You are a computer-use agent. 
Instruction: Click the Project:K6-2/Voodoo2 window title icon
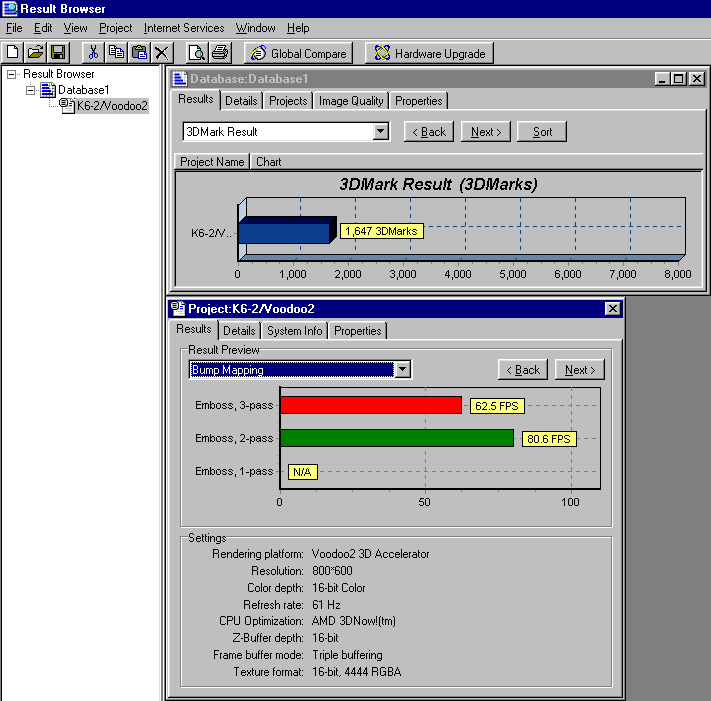pyautogui.click(x=178, y=308)
